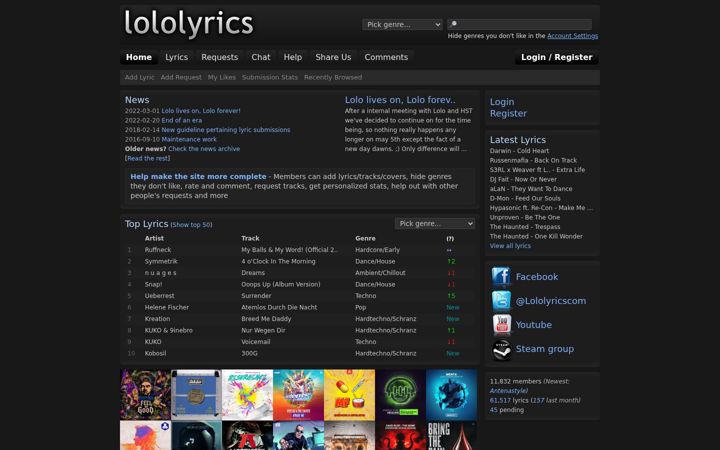Open news item Lolo lives on, Lolo forever!
Viewport: 720px width, 450px height.
click(x=201, y=111)
